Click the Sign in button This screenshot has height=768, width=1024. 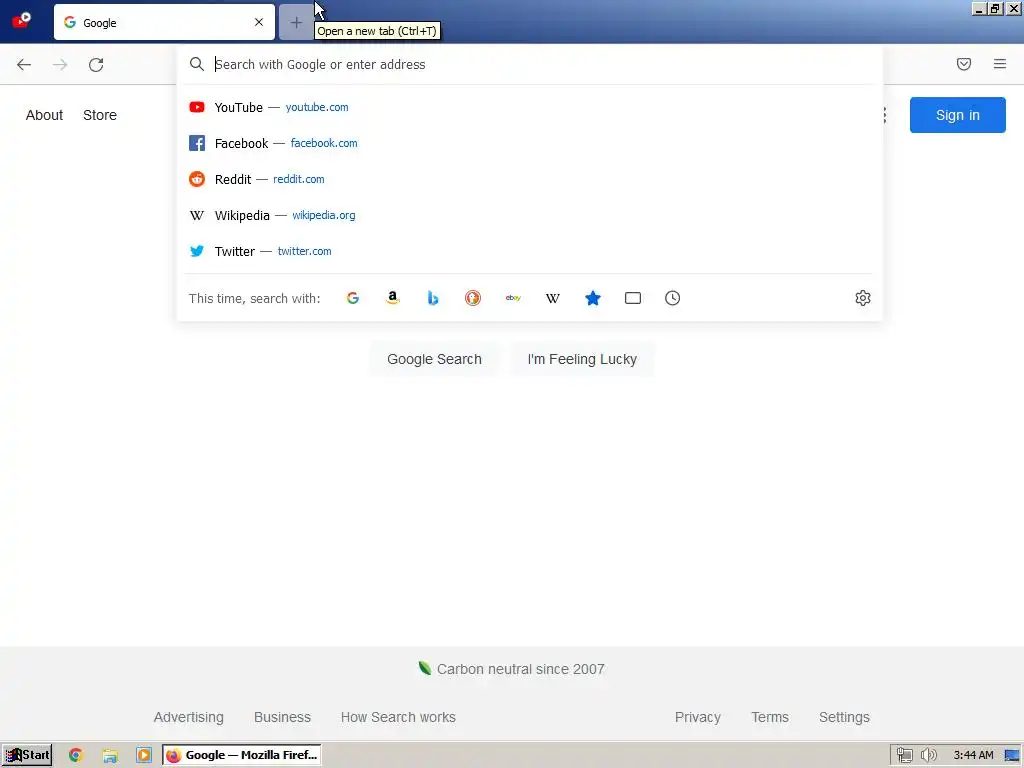[957, 115]
